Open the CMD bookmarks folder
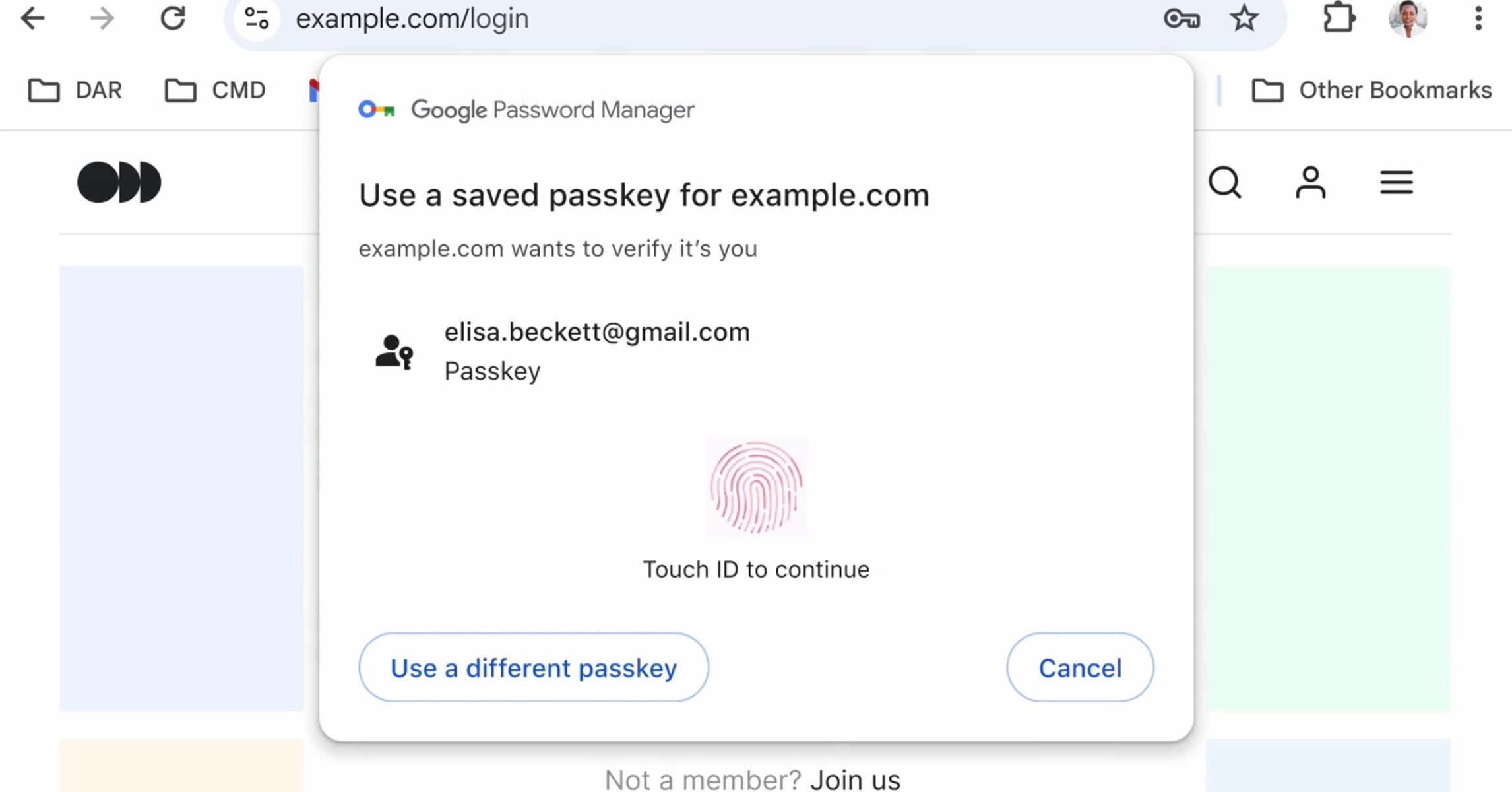This screenshot has height=792, width=1512. pyautogui.click(x=215, y=90)
